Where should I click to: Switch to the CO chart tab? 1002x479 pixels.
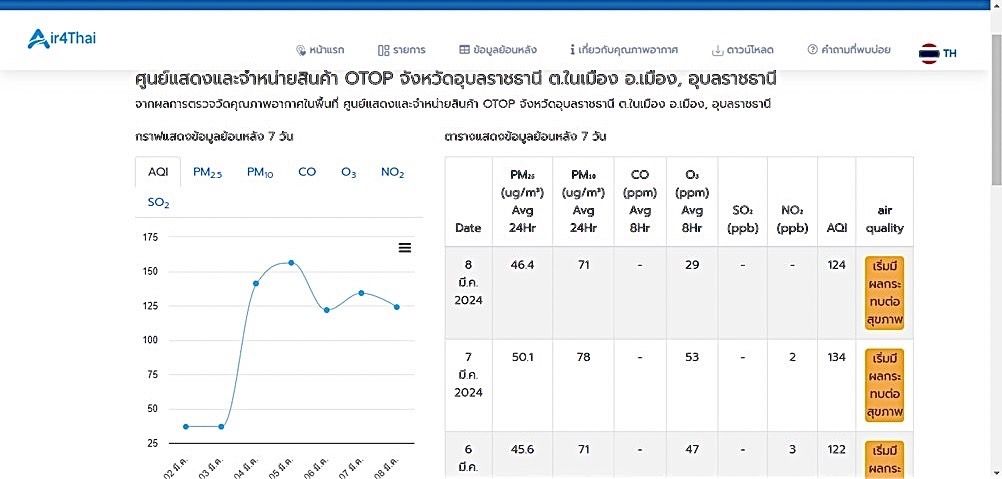(x=307, y=172)
